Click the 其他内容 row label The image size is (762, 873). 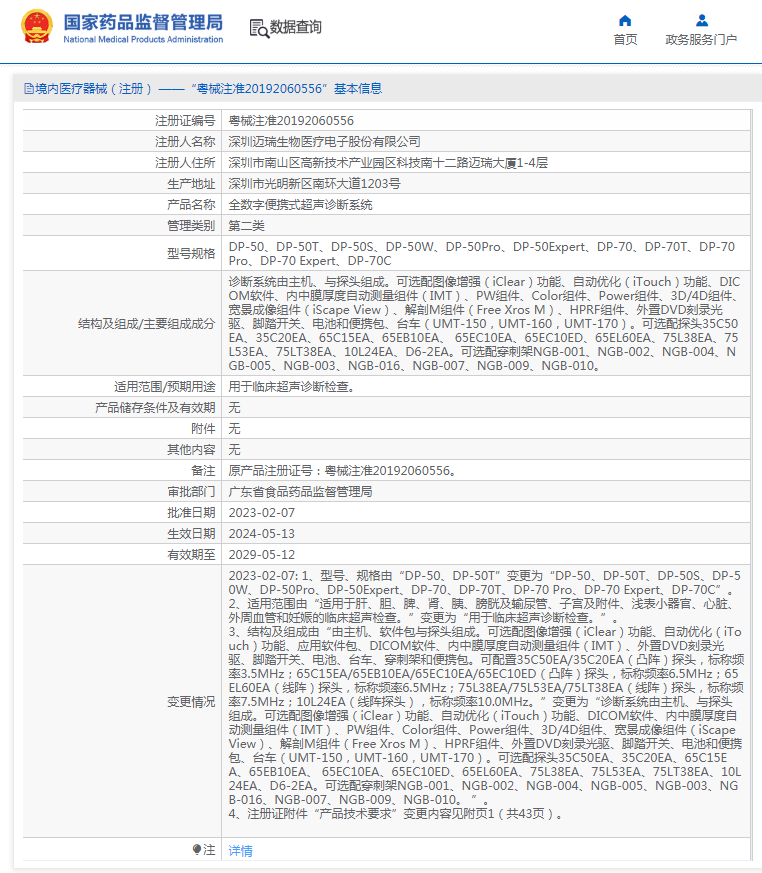coord(191,449)
